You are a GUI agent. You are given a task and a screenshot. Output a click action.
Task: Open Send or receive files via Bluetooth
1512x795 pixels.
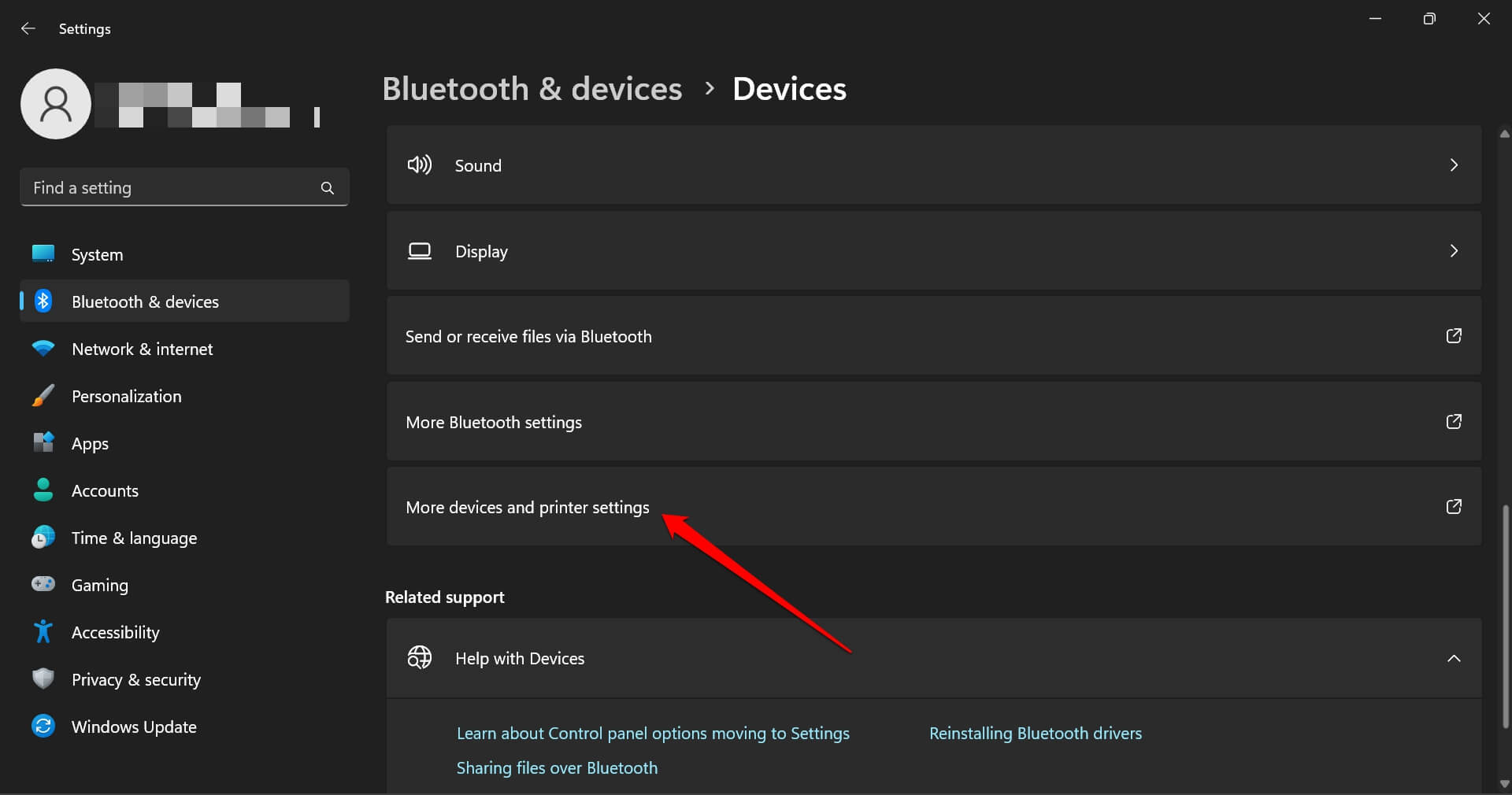[934, 336]
